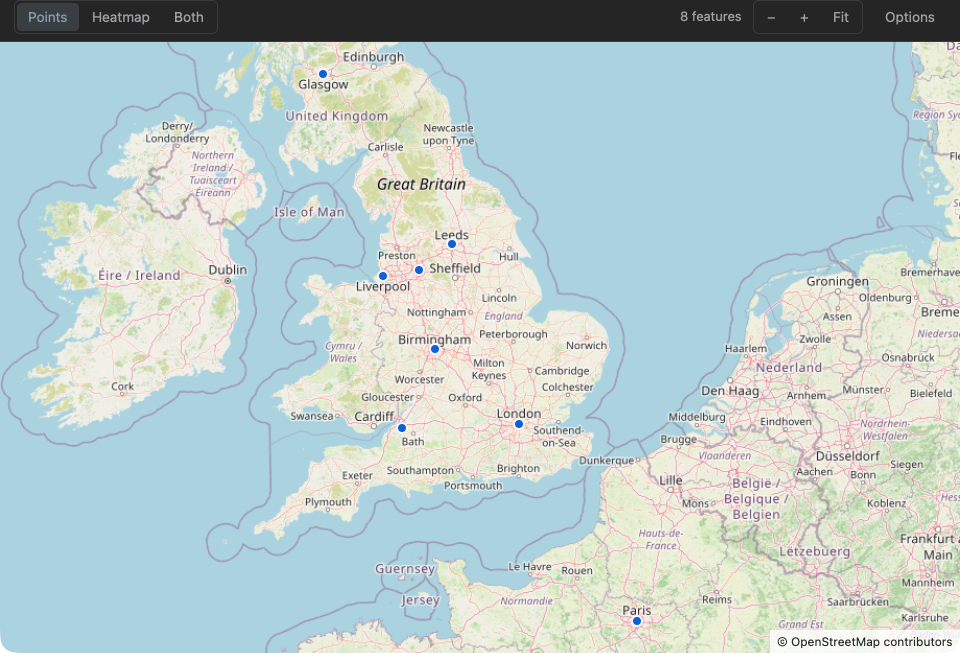Click the 'Exeter' city label
960x653 pixels.
358,476
